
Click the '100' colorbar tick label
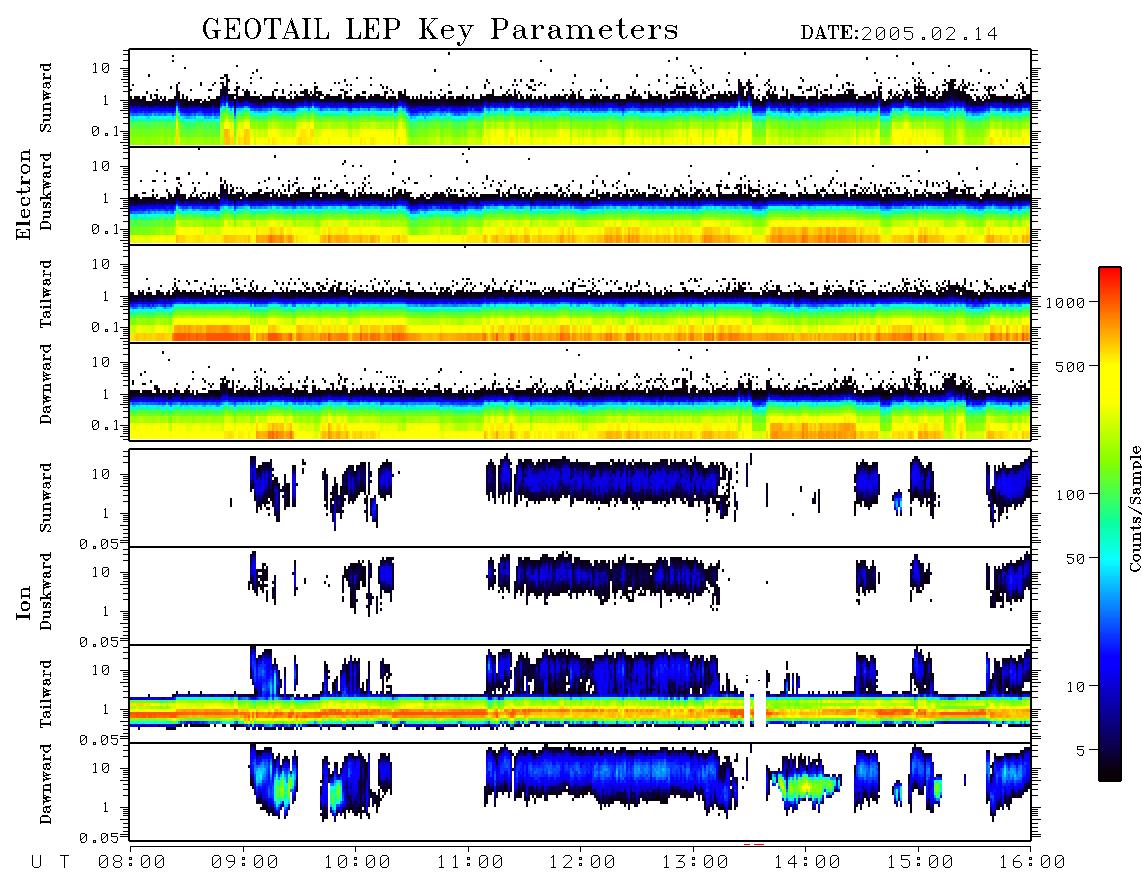(1071, 495)
